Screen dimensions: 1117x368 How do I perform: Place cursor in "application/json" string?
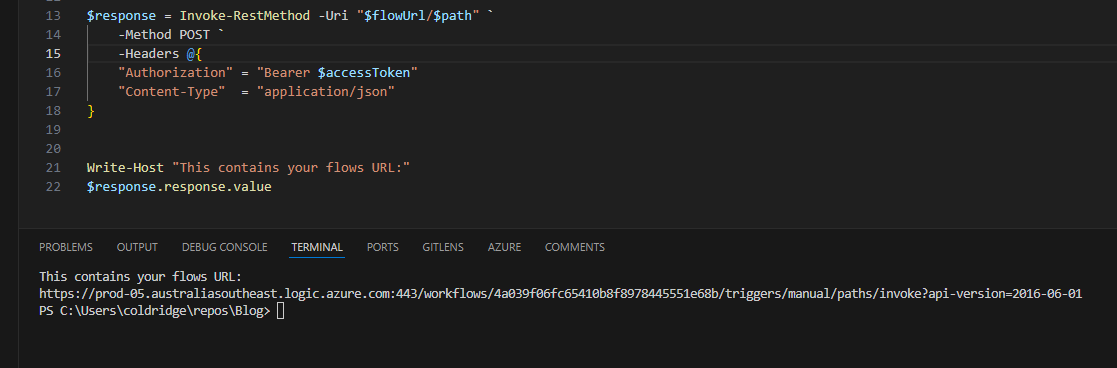click(x=326, y=92)
